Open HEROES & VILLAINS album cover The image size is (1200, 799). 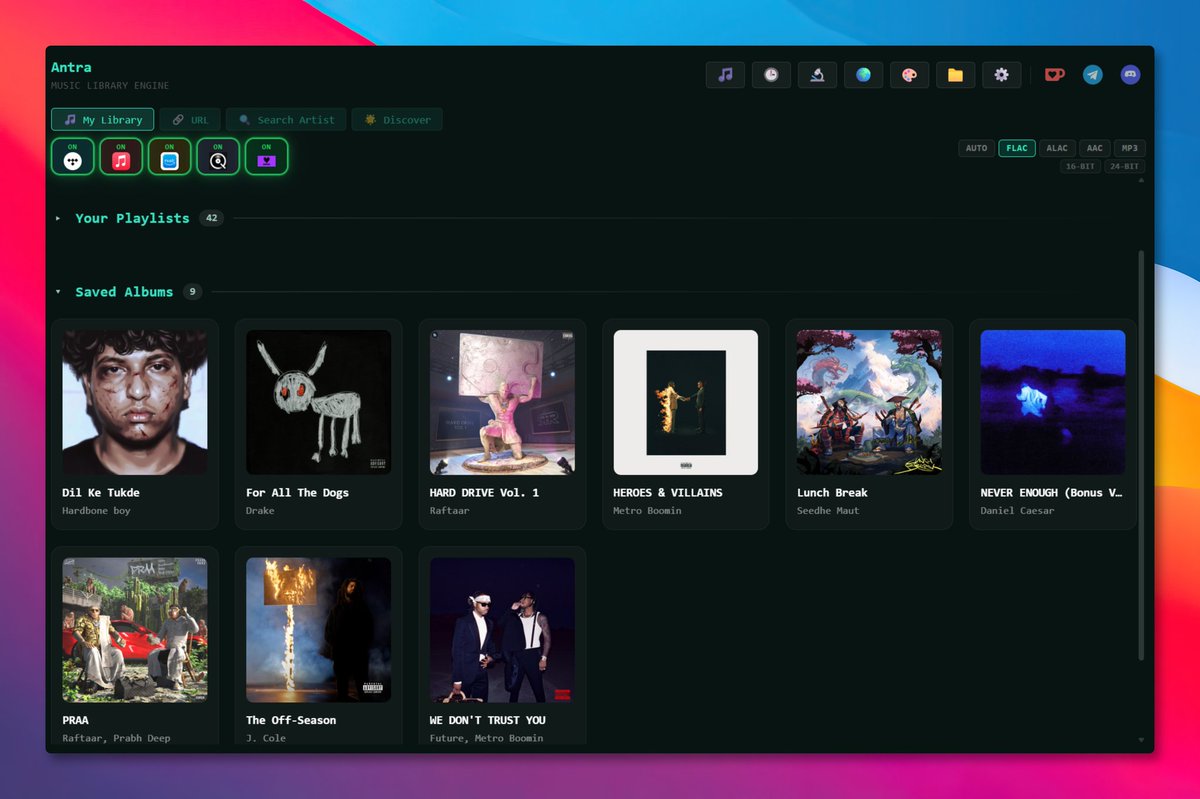point(686,402)
